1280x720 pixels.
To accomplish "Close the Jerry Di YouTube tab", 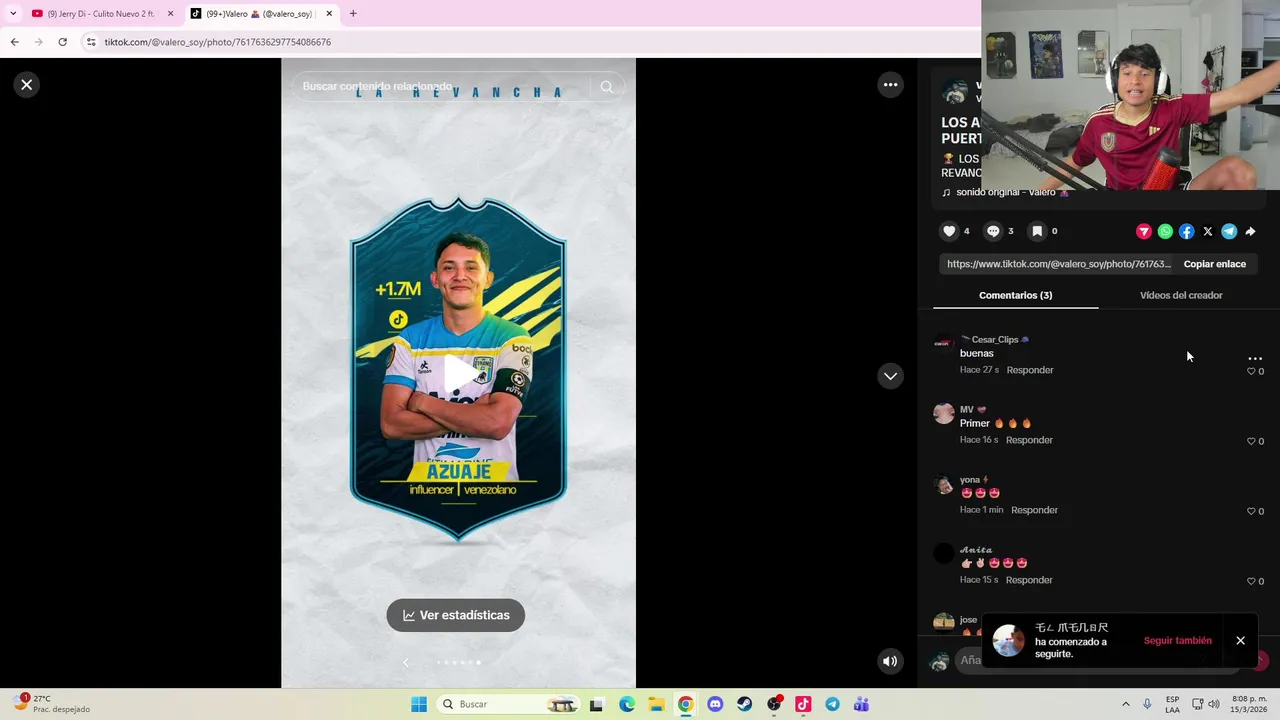I will point(170,14).
